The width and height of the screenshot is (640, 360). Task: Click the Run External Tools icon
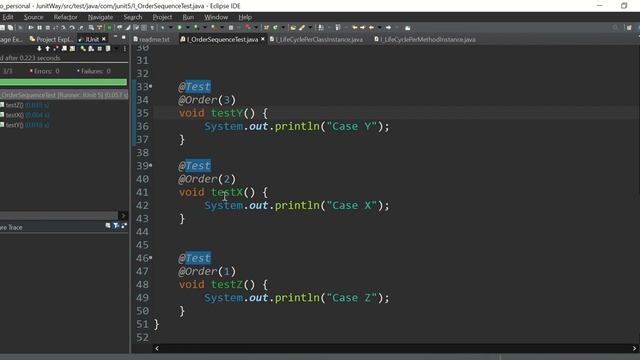(x=214, y=27)
